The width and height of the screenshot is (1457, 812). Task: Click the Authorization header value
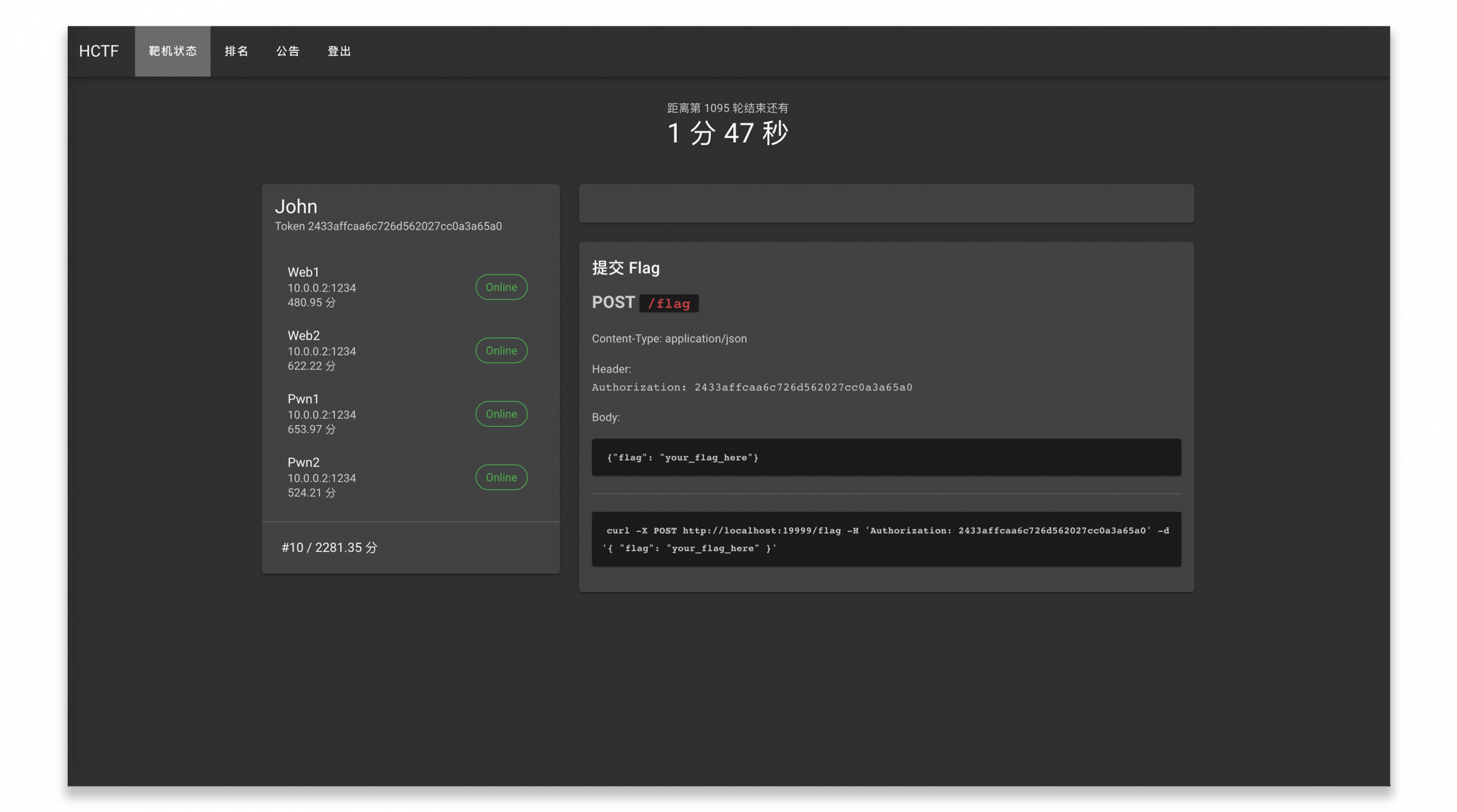(x=803, y=387)
